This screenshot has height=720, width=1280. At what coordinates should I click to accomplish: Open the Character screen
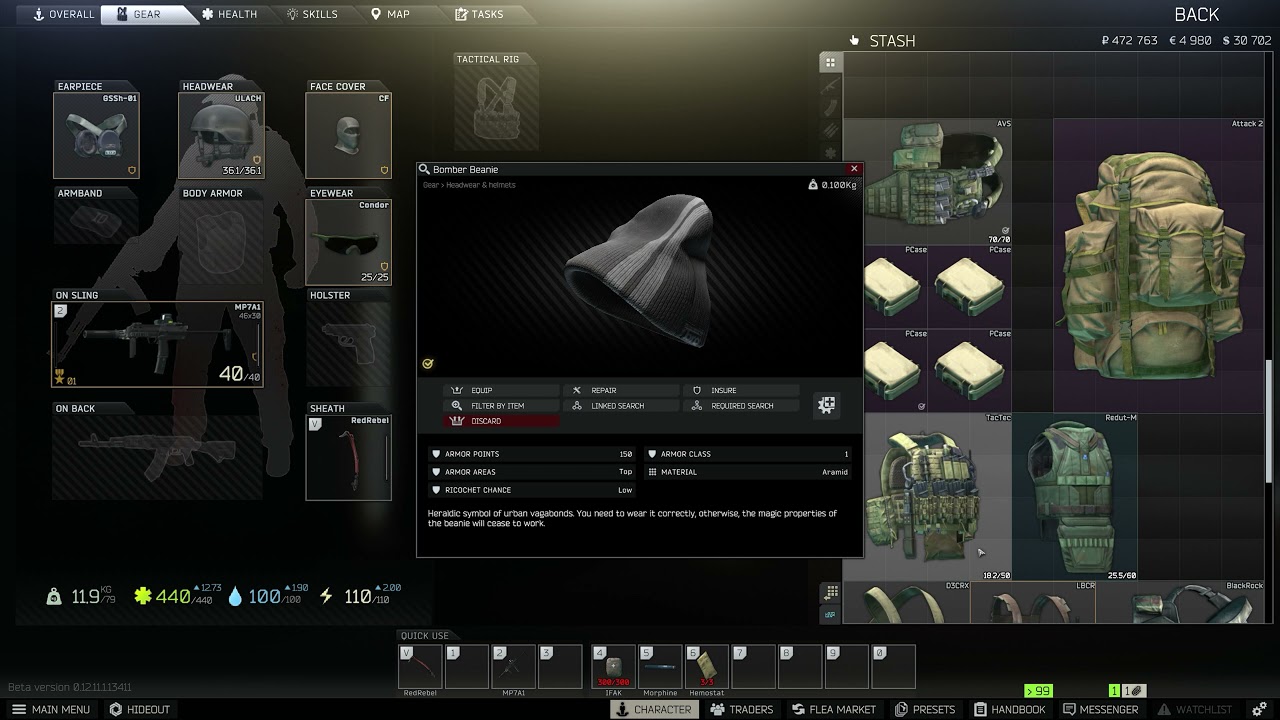coord(653,709)
